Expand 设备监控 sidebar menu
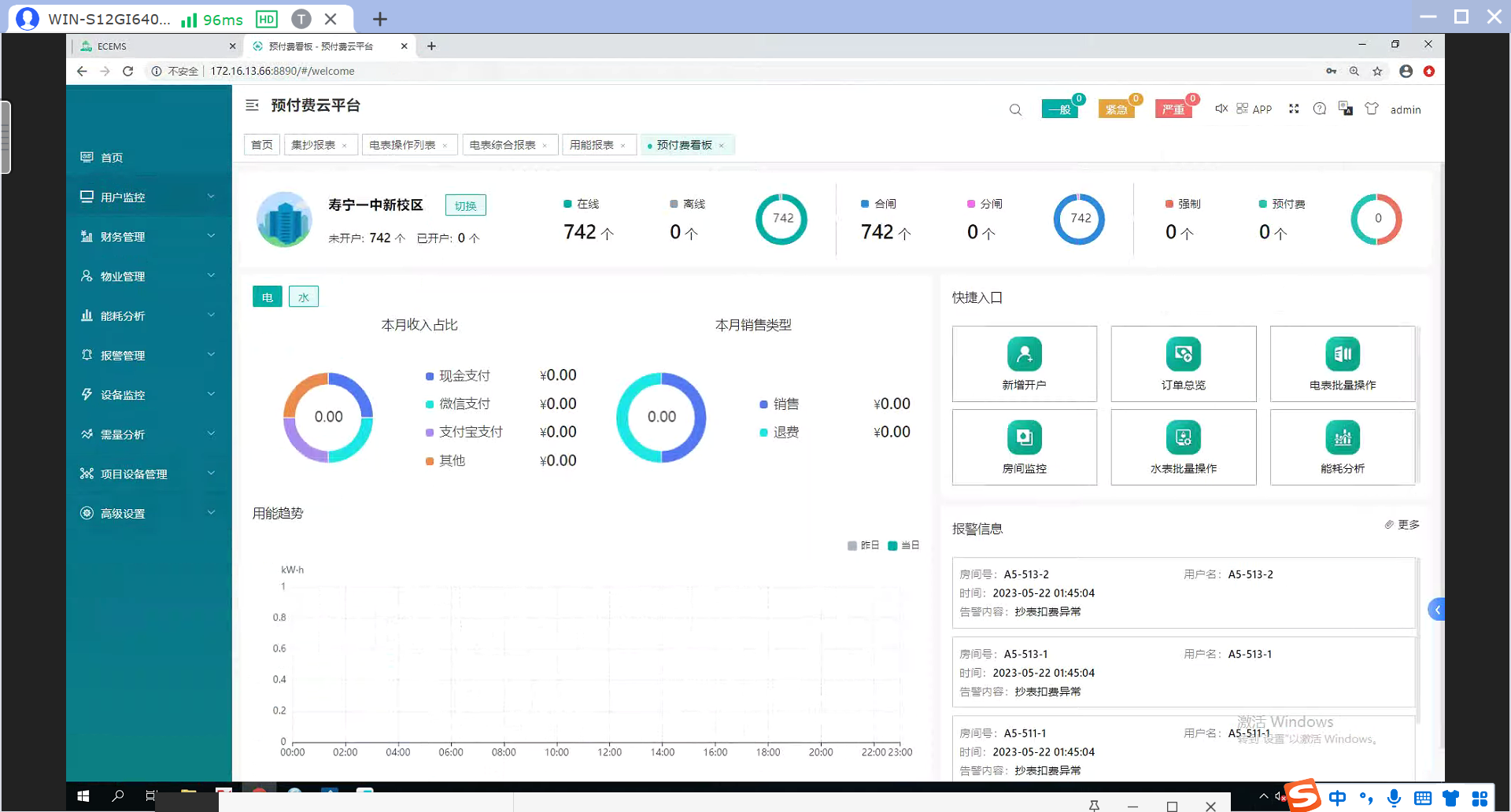This screenshot has height=812, width=1511. pyautogui.click(x=149, y=394)
